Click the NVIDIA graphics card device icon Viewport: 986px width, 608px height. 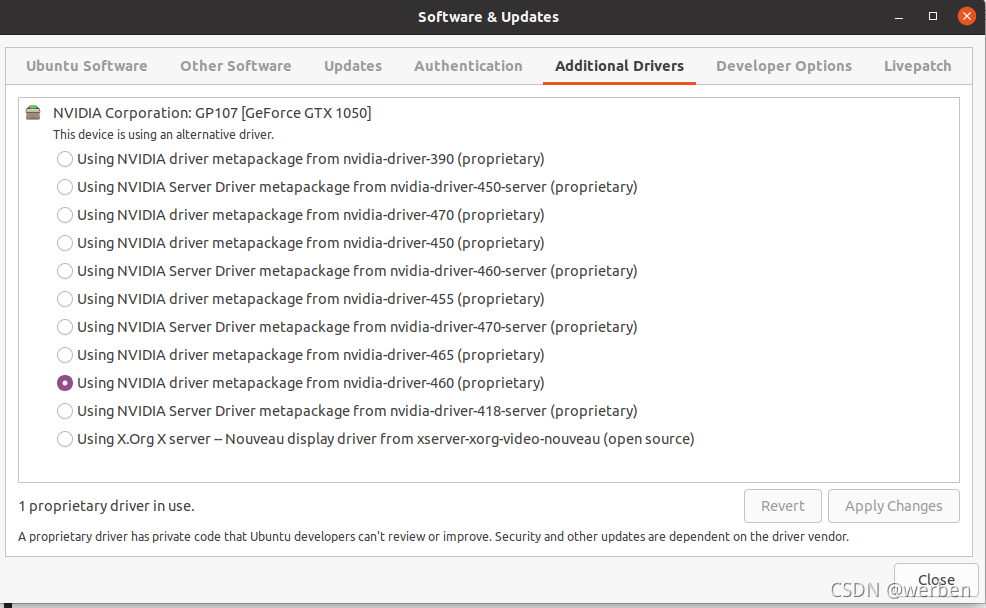(33, 113)
